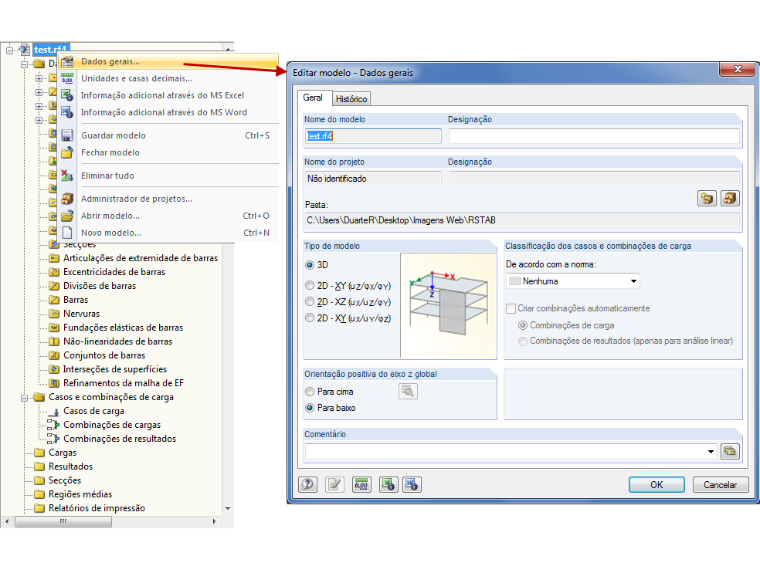Select the 3D model type
760x570 pixels.
coord(309,265)
